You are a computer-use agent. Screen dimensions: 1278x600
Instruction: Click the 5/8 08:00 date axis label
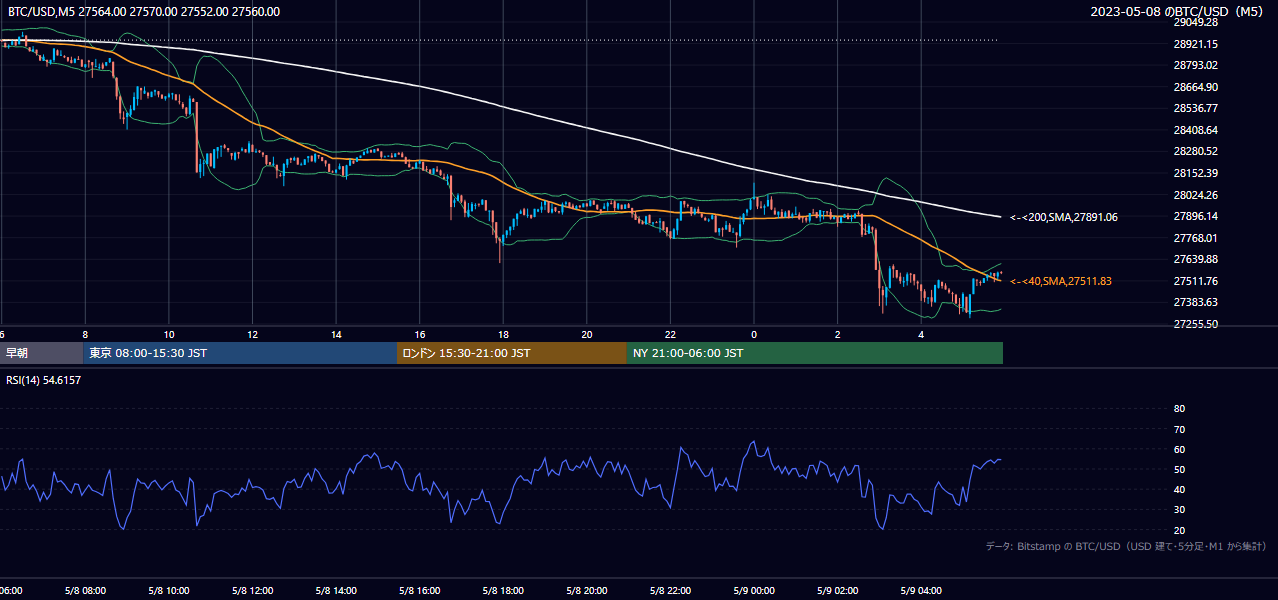85,591
